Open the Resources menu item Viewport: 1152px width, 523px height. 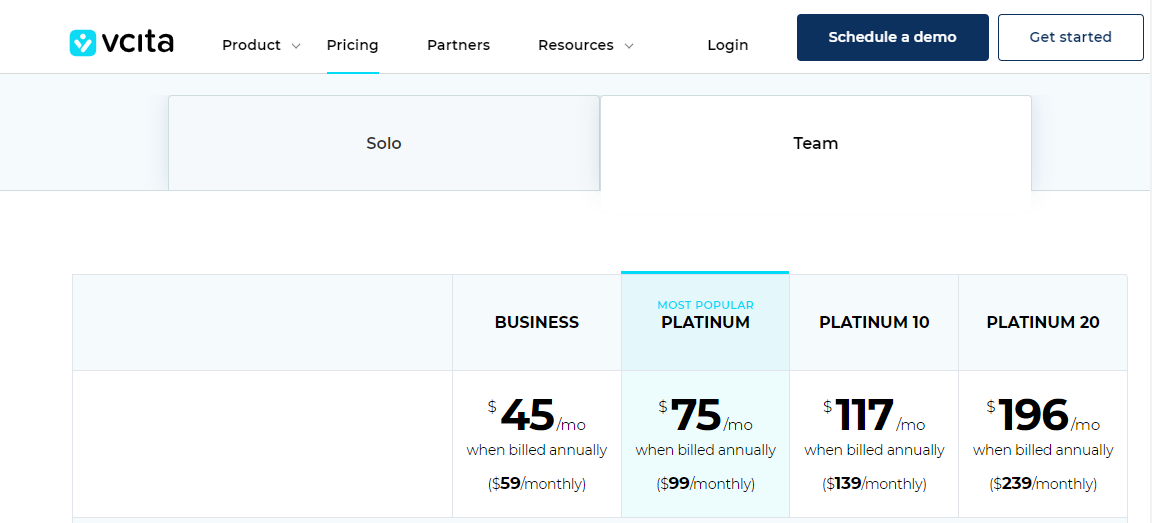click(576, 46)
